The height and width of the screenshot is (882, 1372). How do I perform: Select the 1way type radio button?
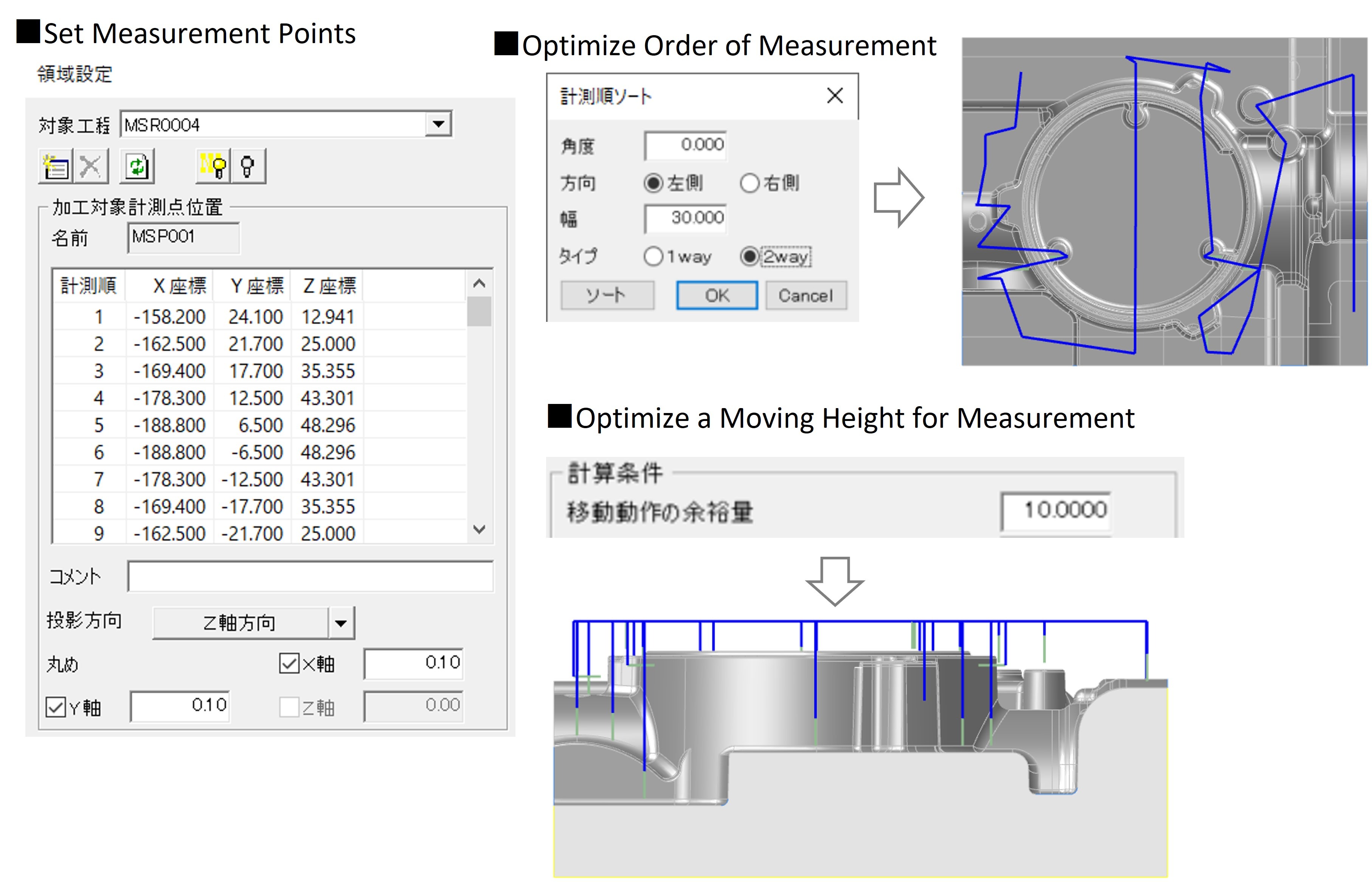pos(653,256)
